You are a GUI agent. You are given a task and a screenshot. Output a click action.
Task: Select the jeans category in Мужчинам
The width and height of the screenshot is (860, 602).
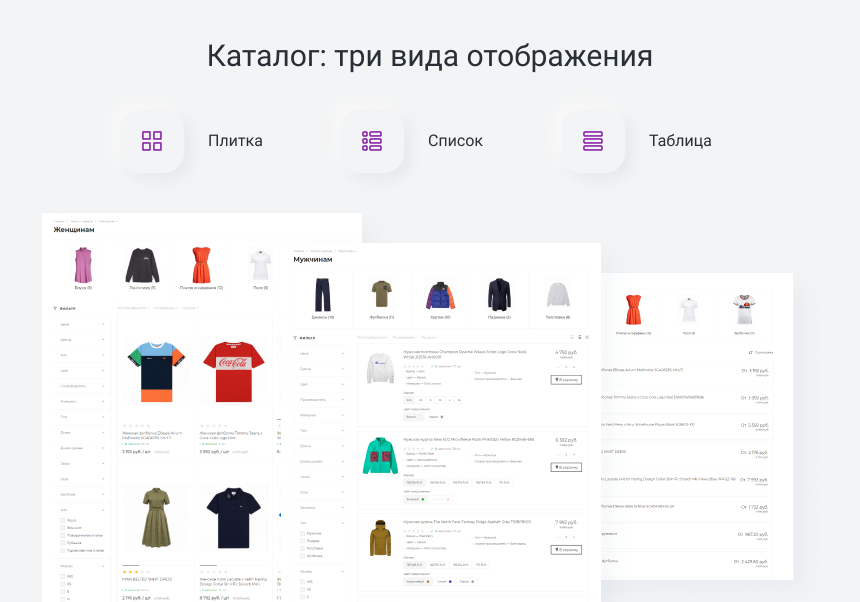[321, 294]
